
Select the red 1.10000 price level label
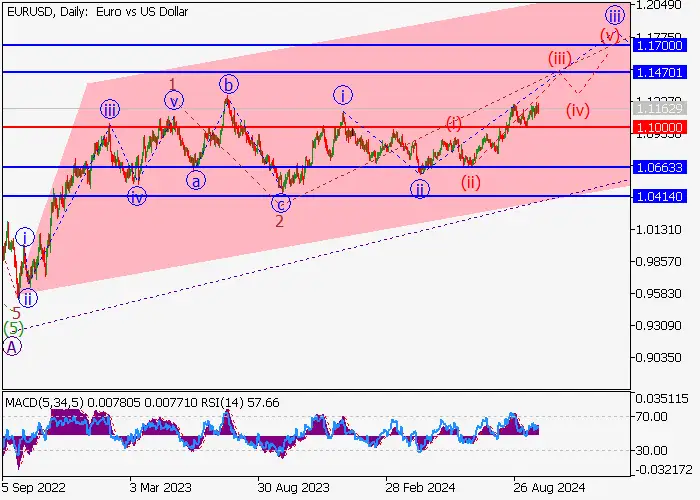pos(659,128)
